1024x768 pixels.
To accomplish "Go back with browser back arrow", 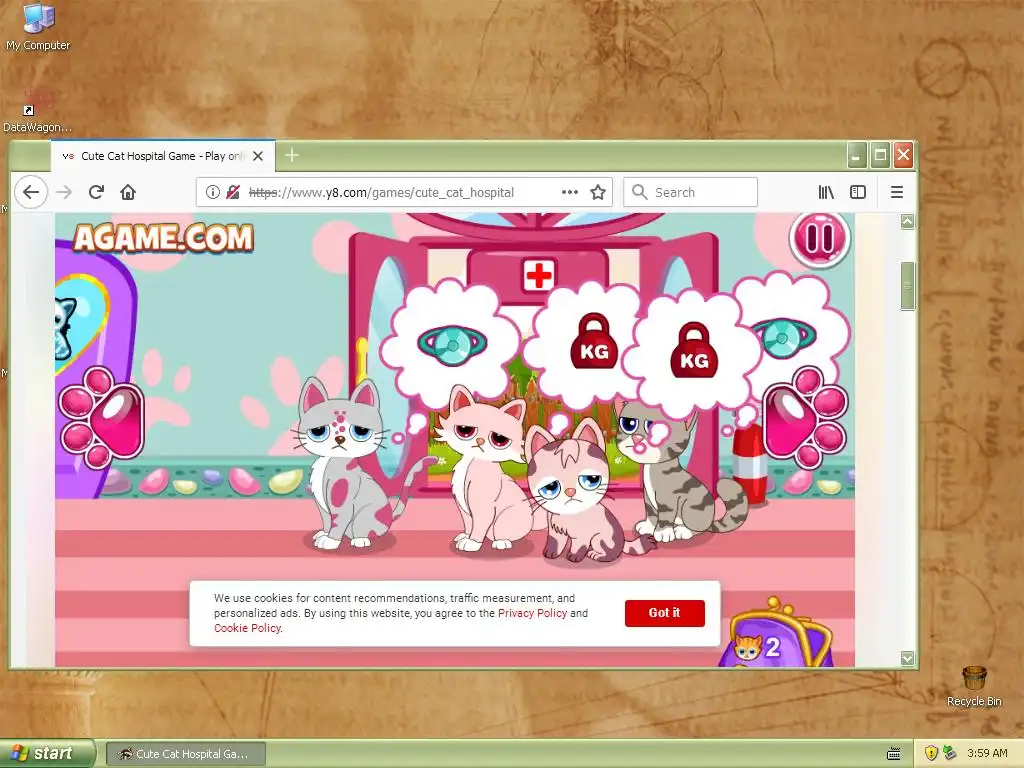I will 31,192.
